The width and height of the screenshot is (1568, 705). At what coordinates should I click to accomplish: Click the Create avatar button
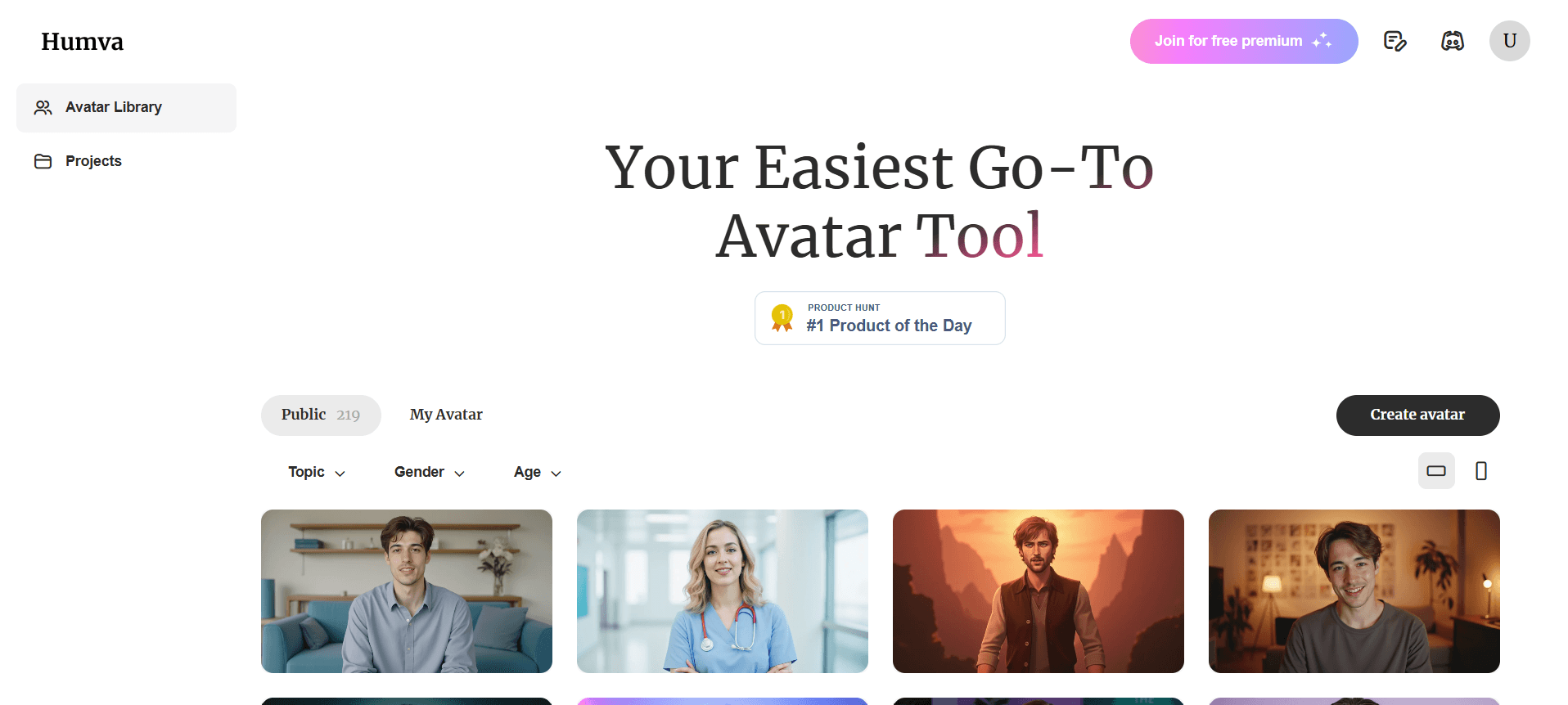pyautogui.click(x=1417, y=415)
